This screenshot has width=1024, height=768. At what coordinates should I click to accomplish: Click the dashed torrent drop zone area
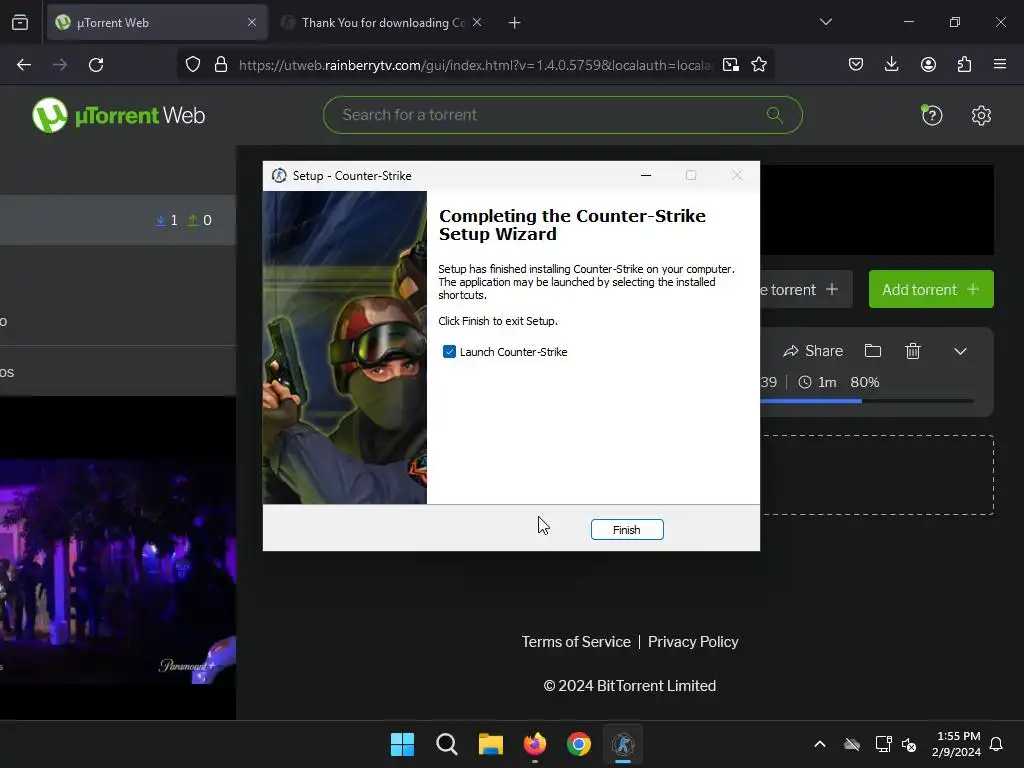click(877, 475)
